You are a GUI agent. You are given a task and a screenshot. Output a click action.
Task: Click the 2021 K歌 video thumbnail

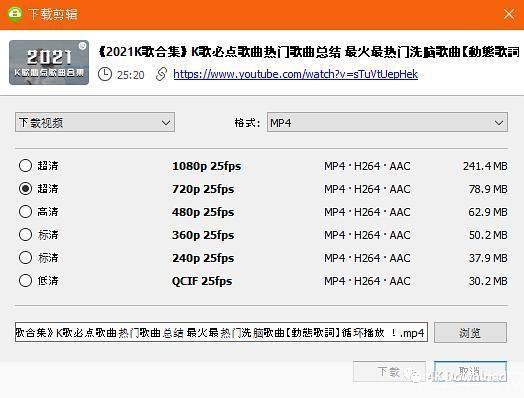[49, 62]
